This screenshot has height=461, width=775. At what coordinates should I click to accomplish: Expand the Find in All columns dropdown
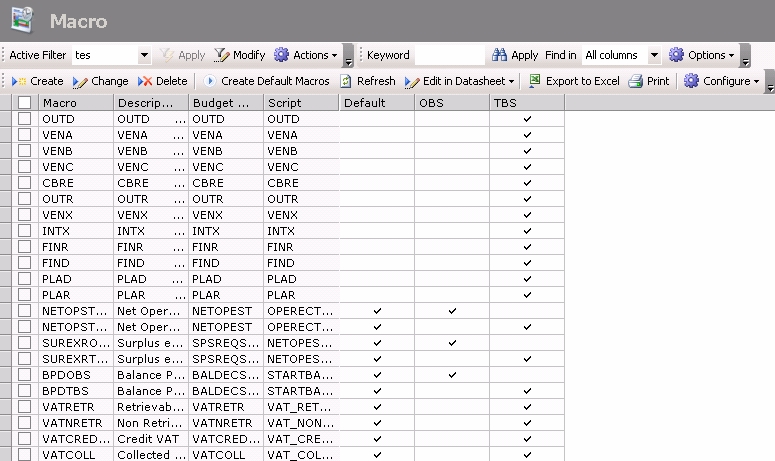point(654,56)
